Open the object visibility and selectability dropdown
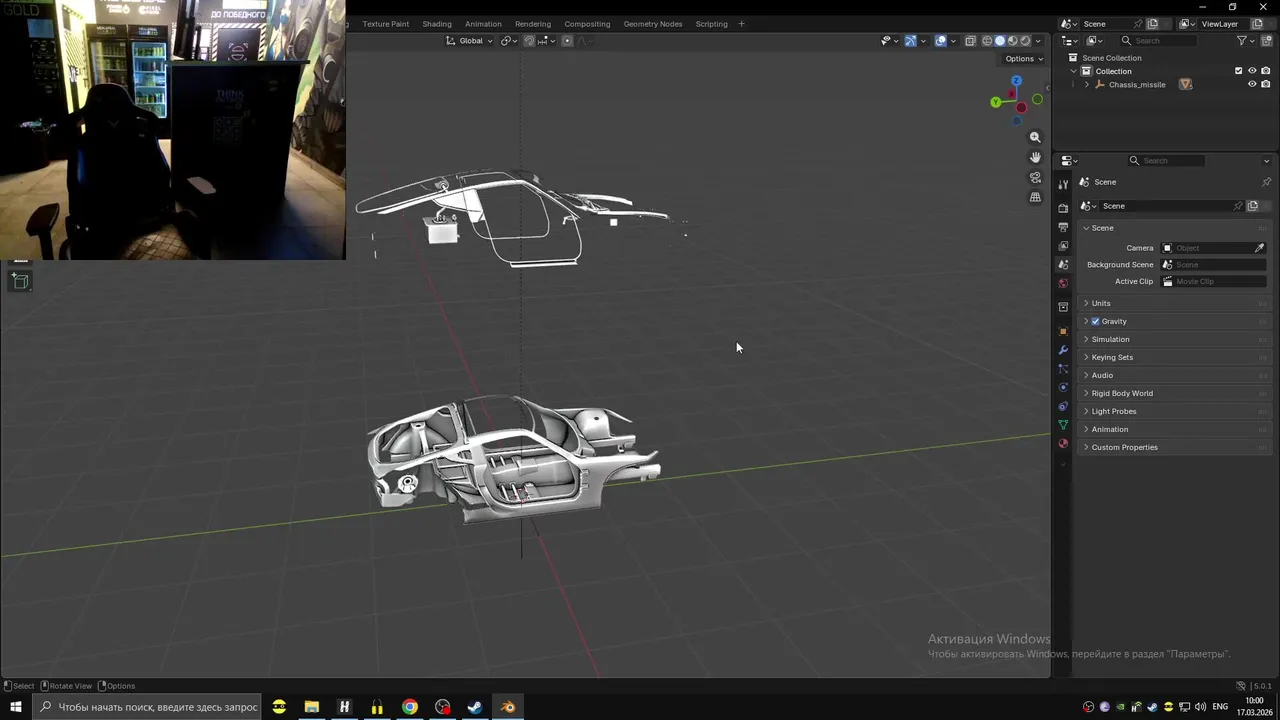 click(889, 41)
